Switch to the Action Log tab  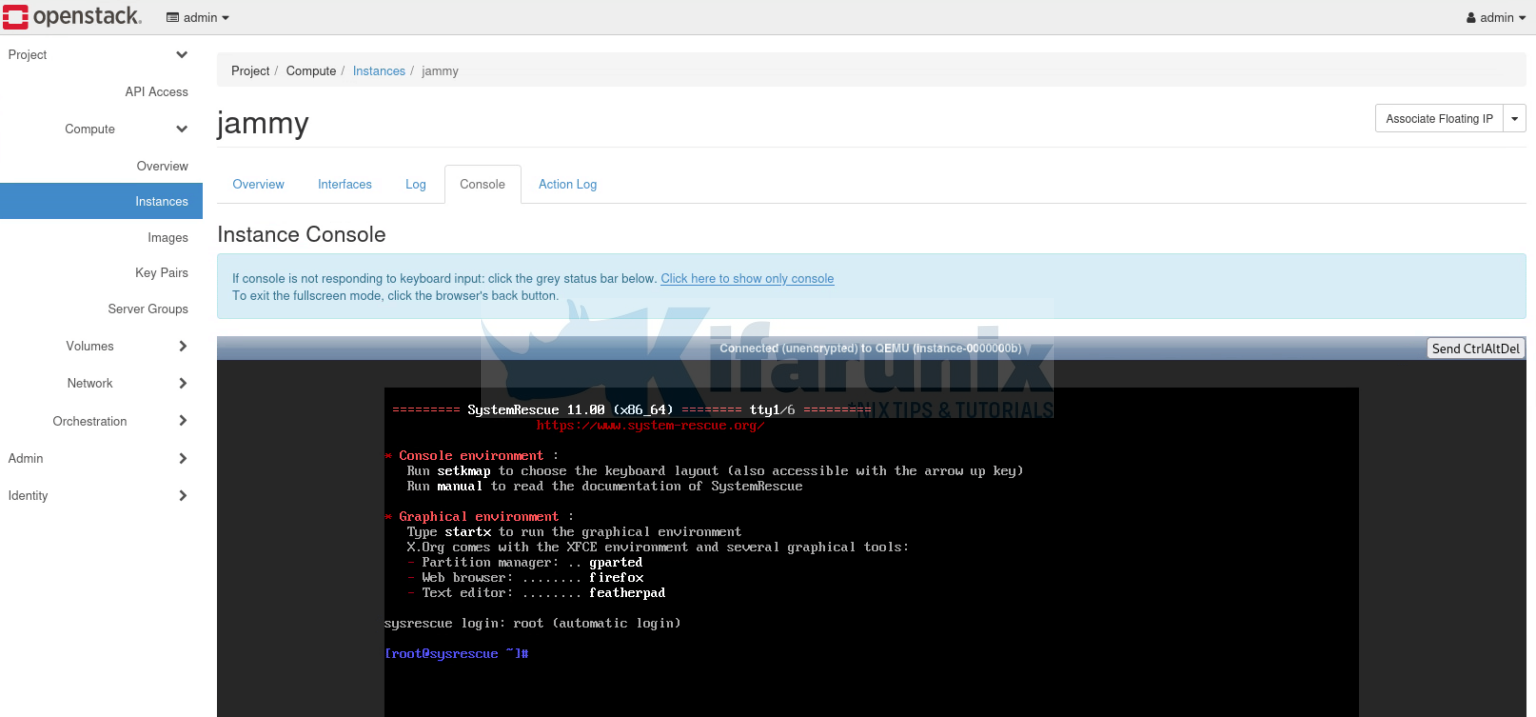(x=567, y=184)
